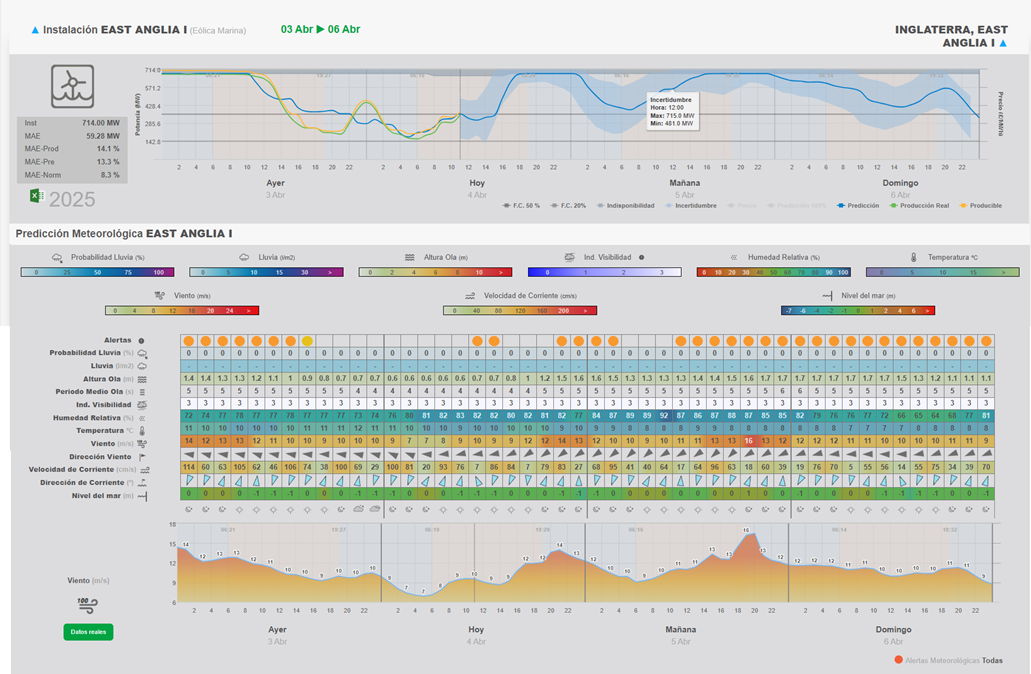The image size is (1031, 674).
Task: Click the rain cloud icon beside Lluvia legend
Action: click(x=244, y=257)
